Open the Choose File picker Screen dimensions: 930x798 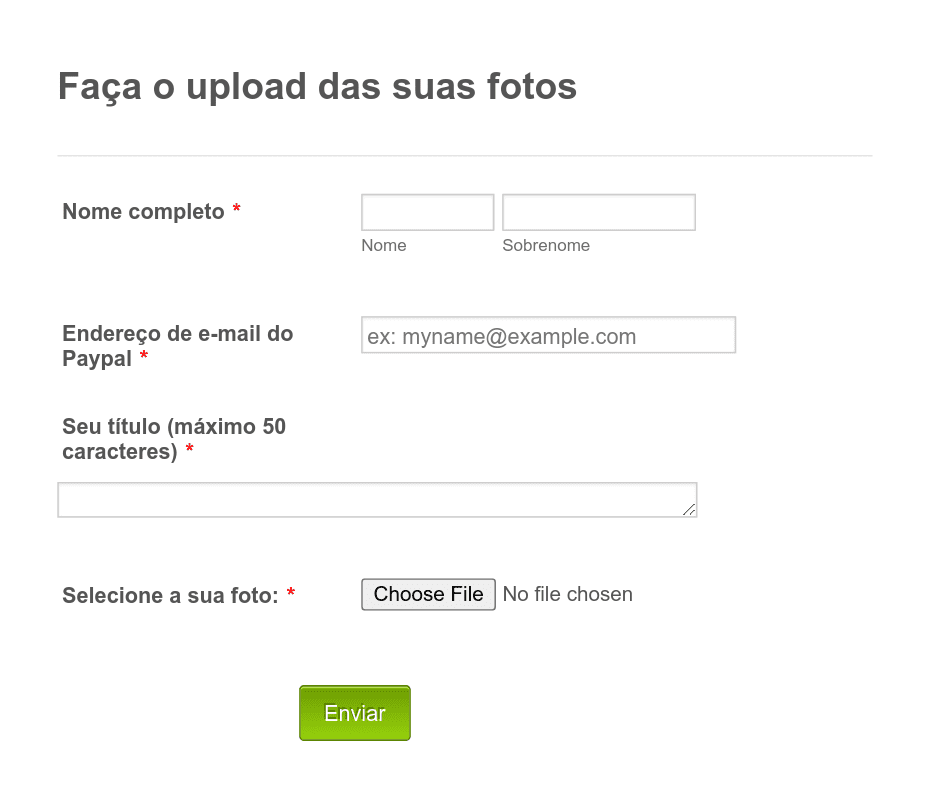click(428, 594)
